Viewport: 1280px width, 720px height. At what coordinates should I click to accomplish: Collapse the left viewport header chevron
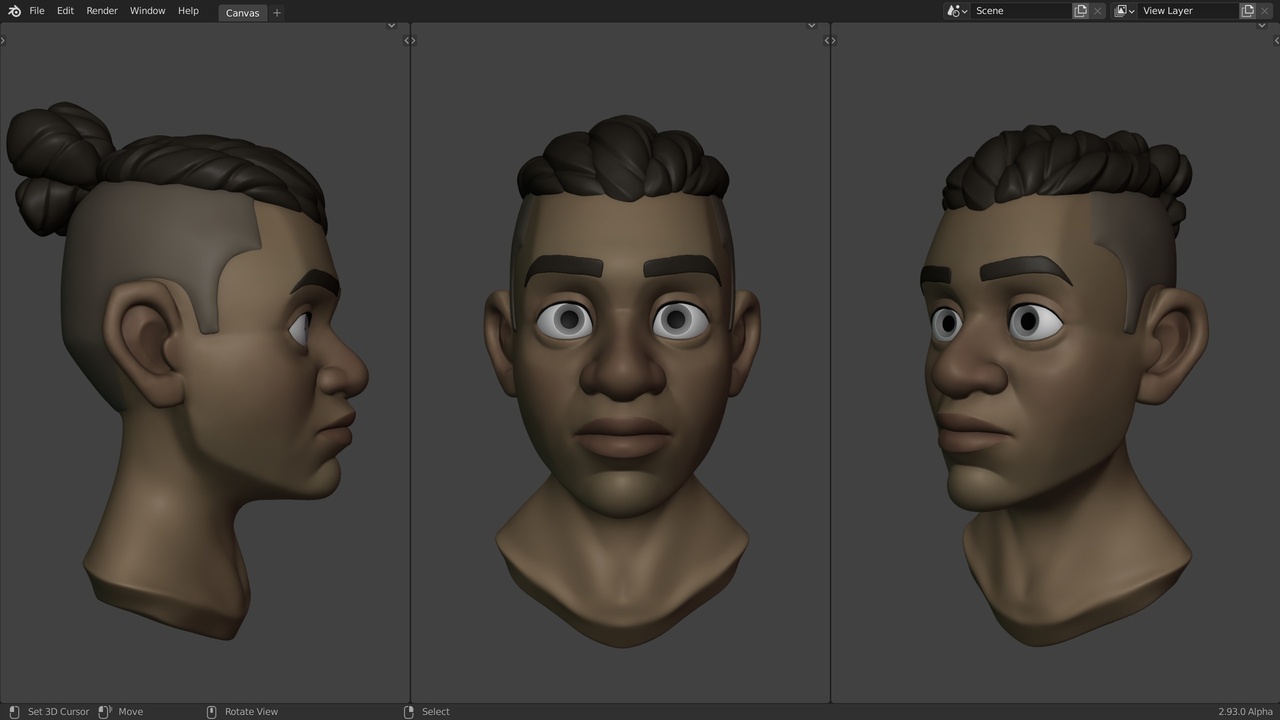[x=391, y=24]
